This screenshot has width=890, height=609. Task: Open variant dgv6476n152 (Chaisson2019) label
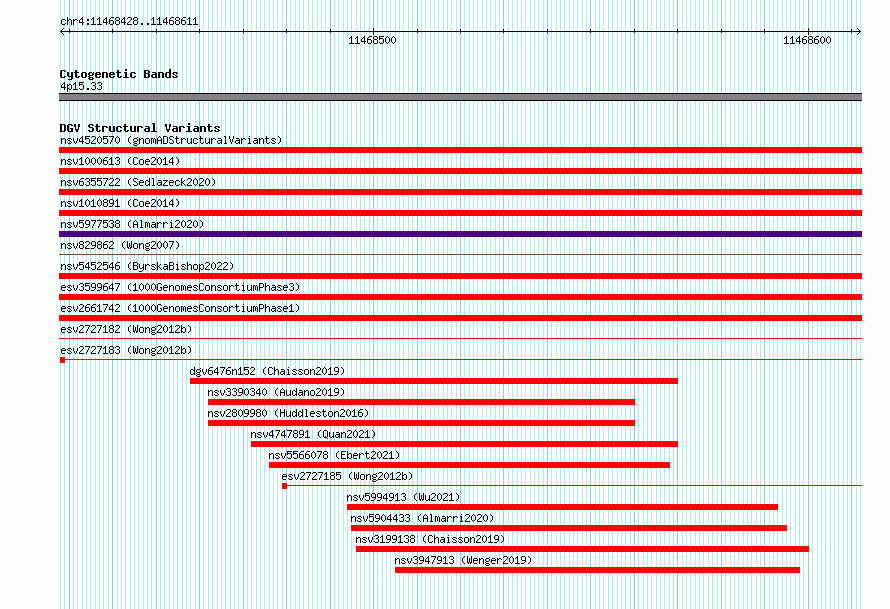click(x=267, y=371)
